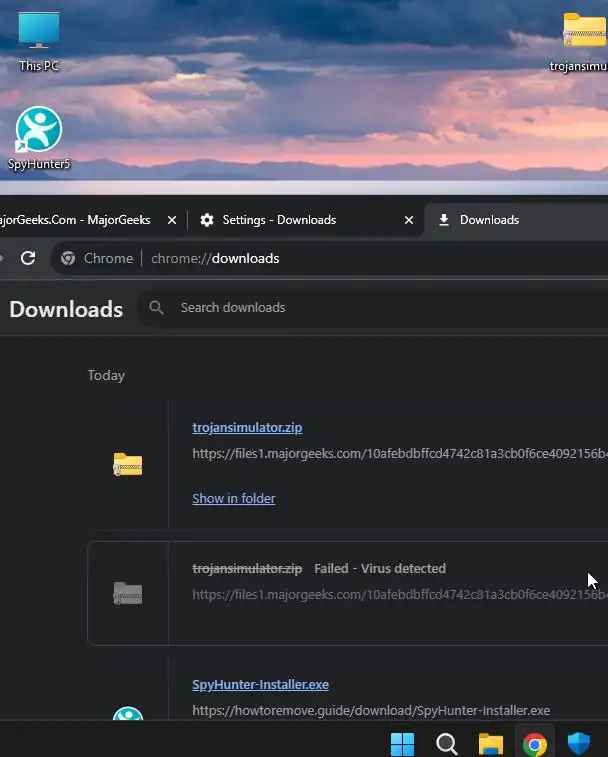The height and width of the screenshot is (757, 608).
Task: Click struck-through trojansimulator.zip name
Action: 247,569
